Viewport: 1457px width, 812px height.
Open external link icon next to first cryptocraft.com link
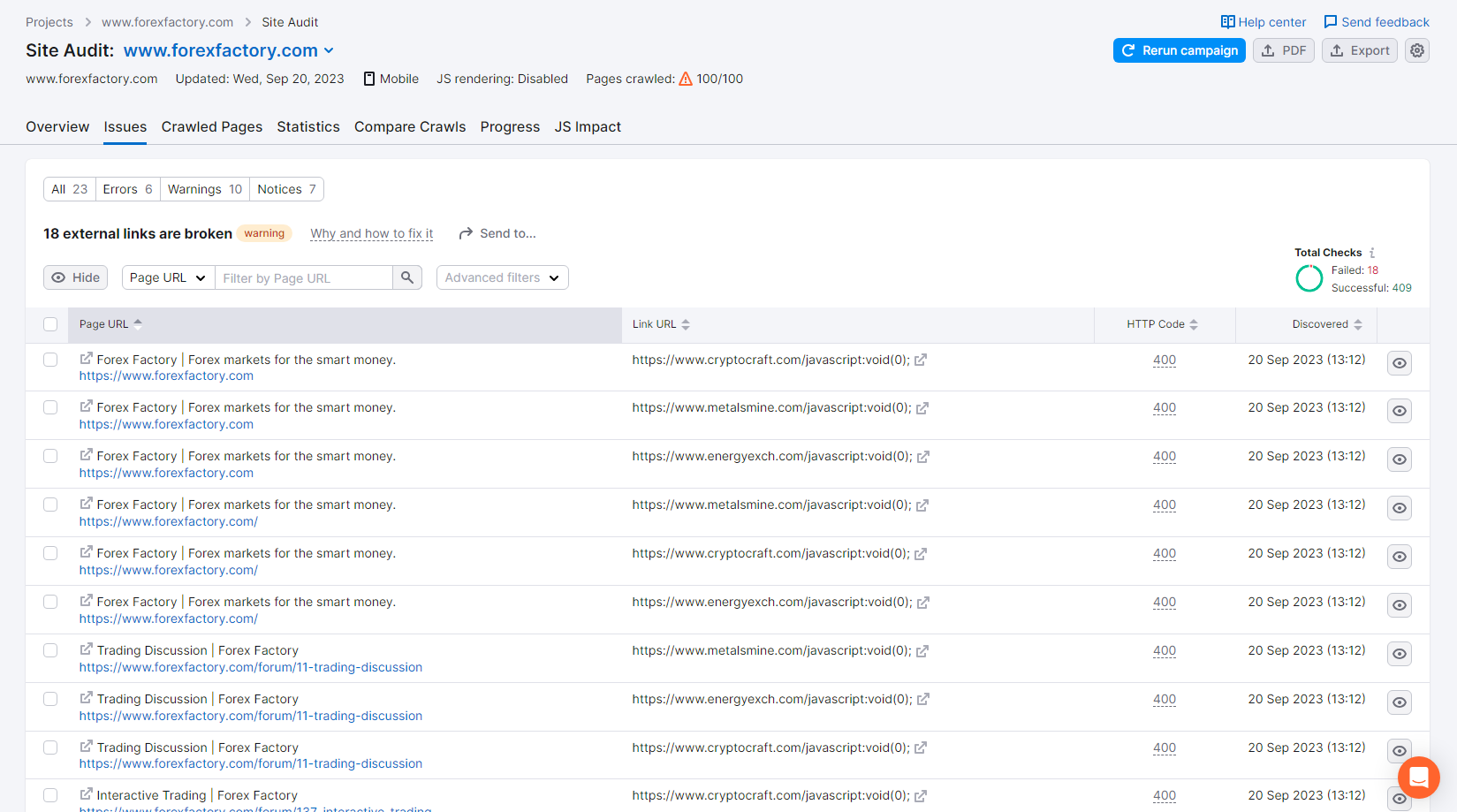[x=921, y=360]
